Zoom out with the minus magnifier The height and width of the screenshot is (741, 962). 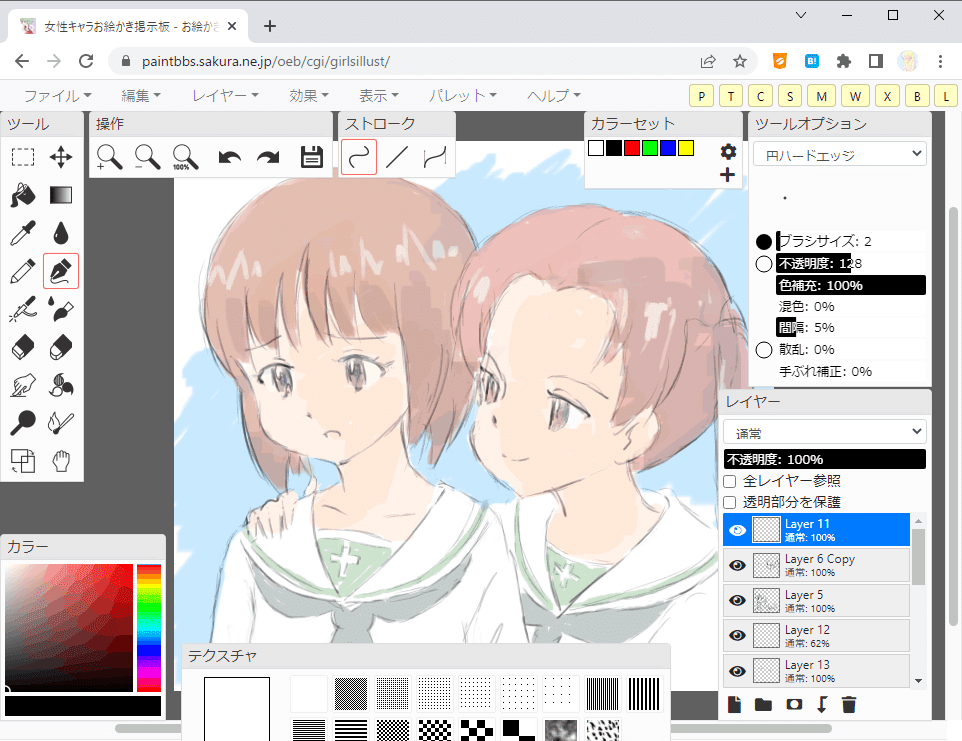click(147, 157)
